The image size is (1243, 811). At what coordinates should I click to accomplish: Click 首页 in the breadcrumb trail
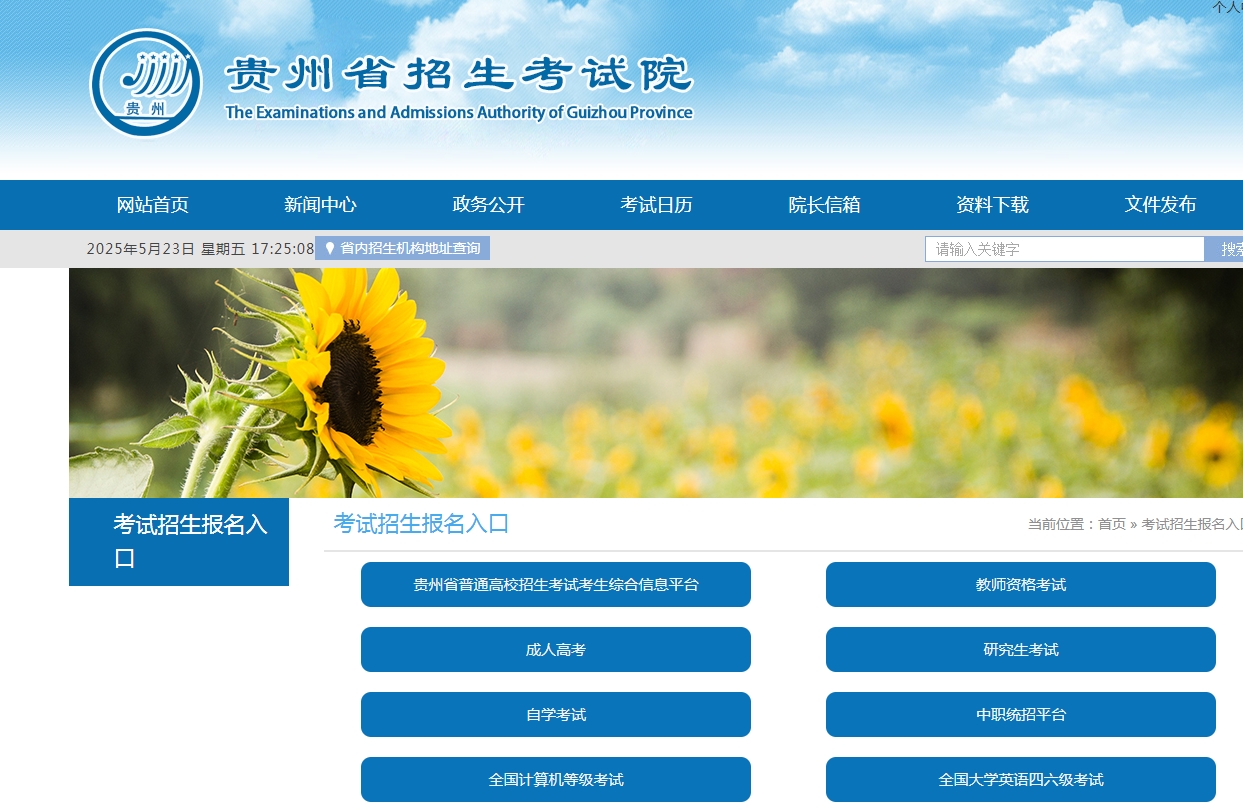pos(1110,523)
